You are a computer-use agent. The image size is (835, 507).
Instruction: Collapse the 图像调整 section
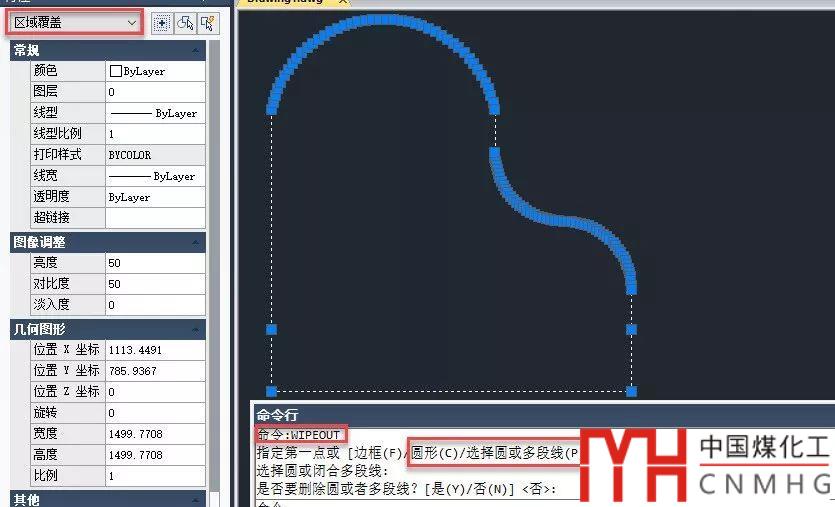pos(198,242)
